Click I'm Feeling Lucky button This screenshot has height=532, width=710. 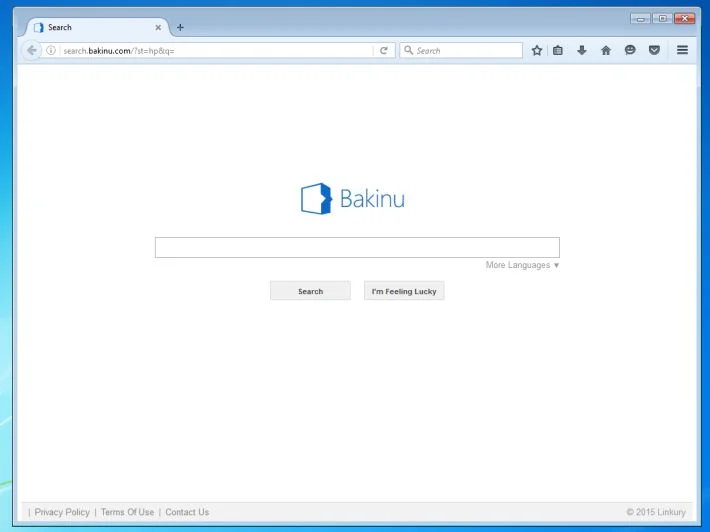click(x=404, y=291)
